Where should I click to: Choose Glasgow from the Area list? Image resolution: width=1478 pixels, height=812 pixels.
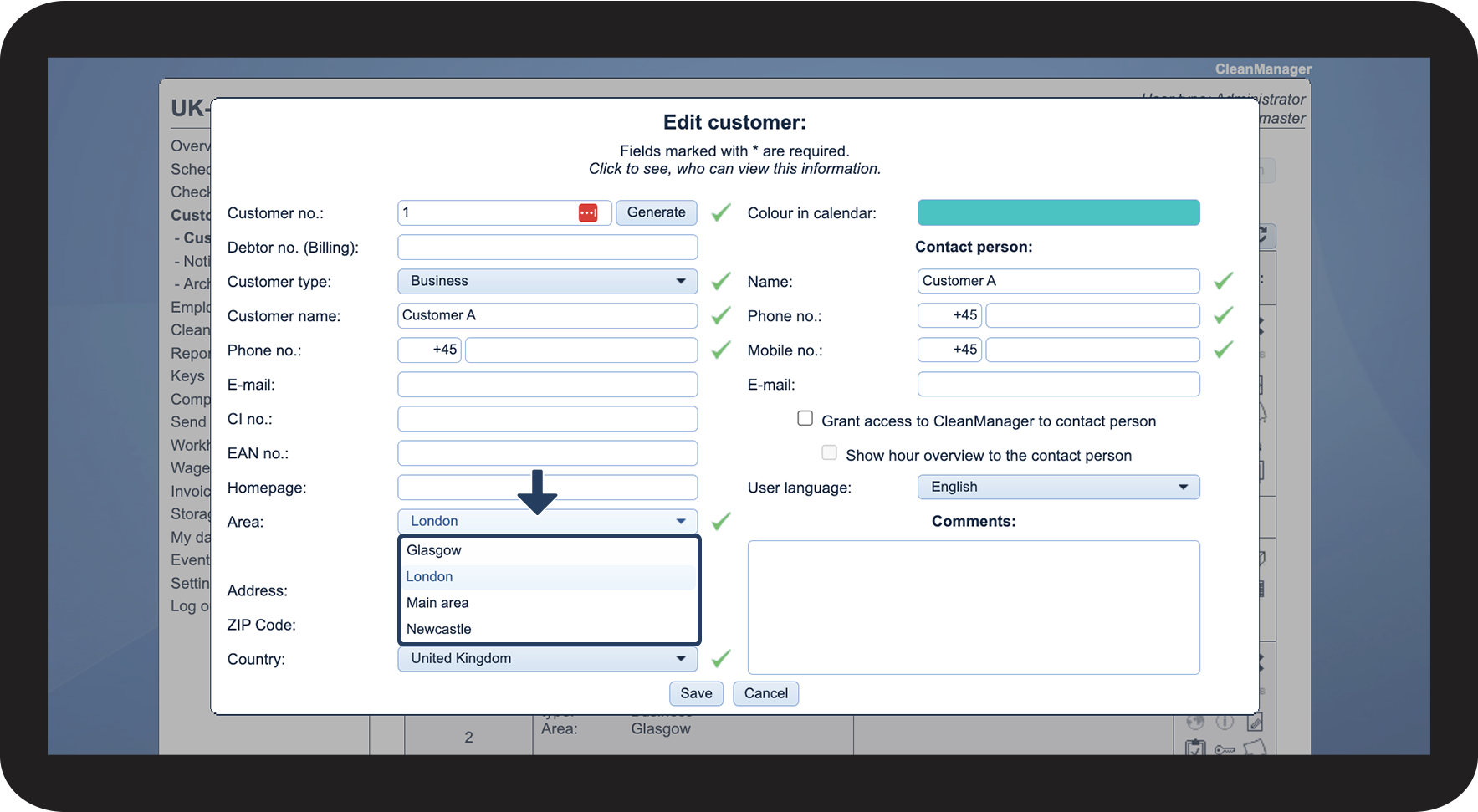(434, 550)
